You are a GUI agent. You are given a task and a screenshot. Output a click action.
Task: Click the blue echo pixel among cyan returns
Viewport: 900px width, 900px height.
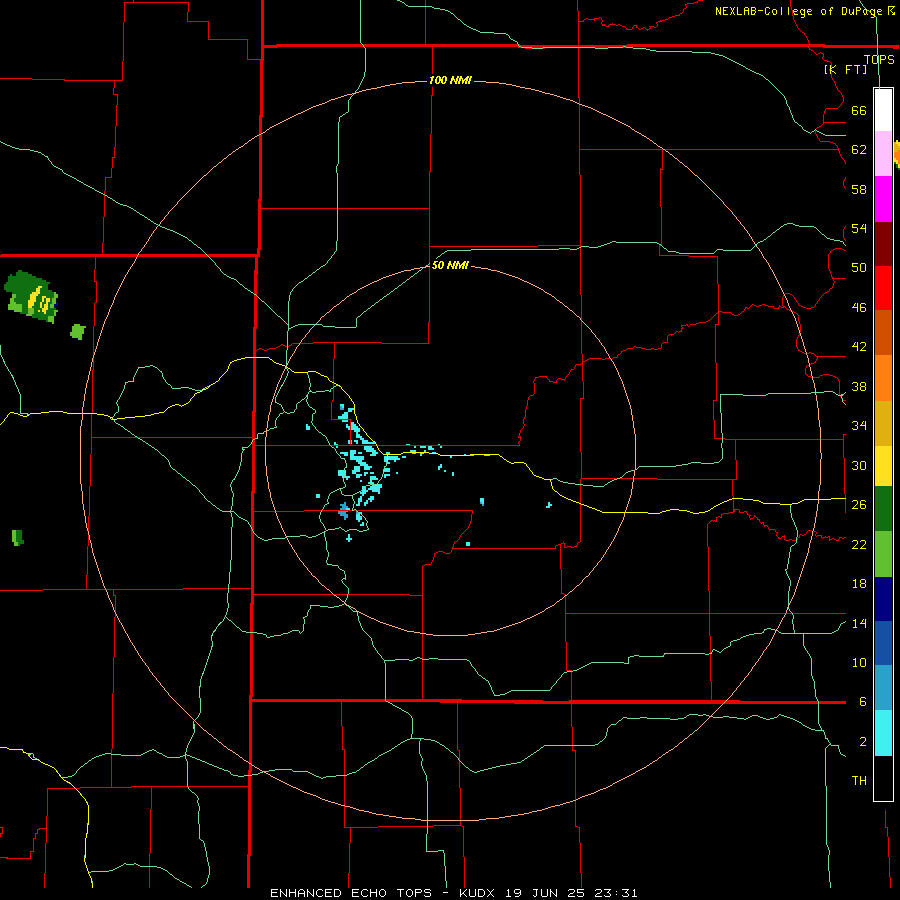pos(344,510)
